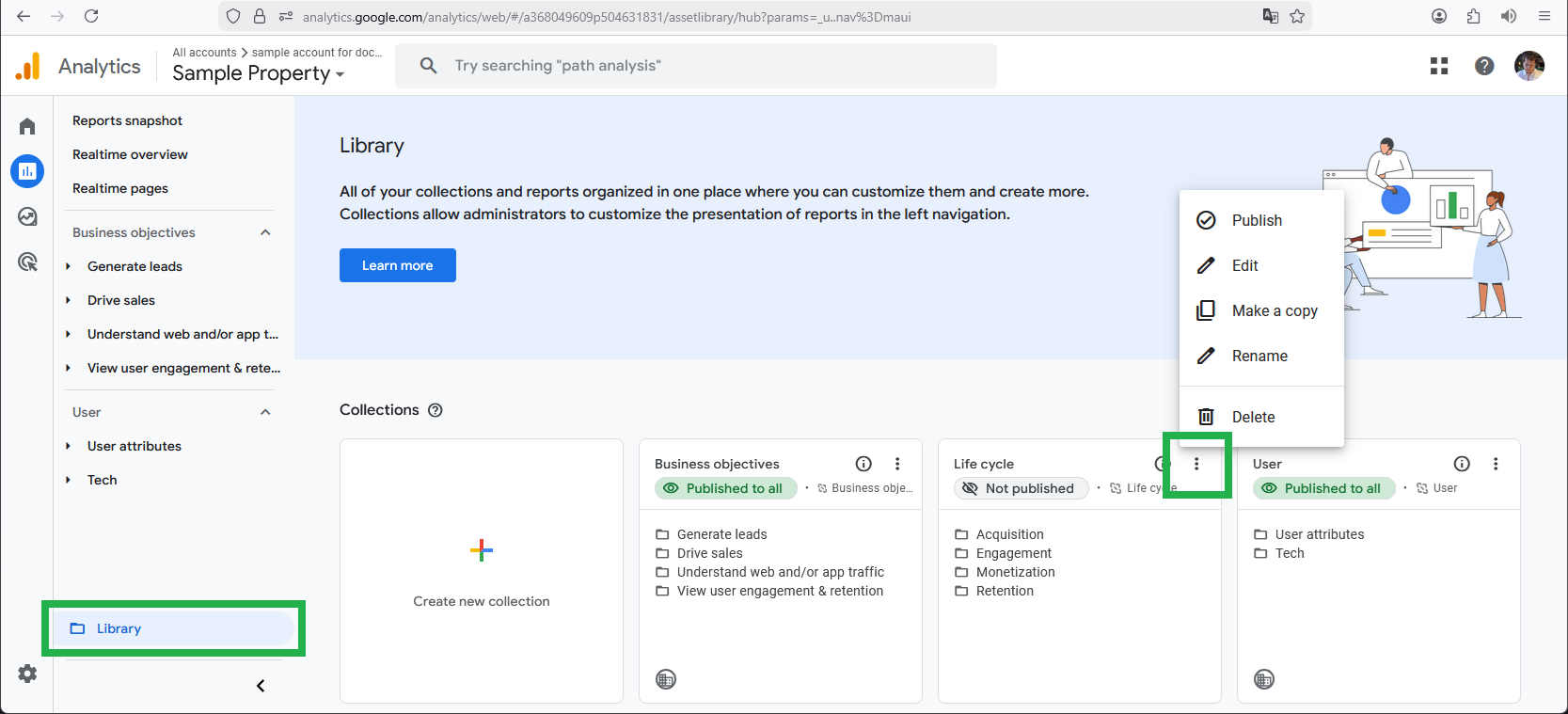Choose Make a copy menu option
This screenshot has height=714, width=1568.
(x=1274, y=310)
